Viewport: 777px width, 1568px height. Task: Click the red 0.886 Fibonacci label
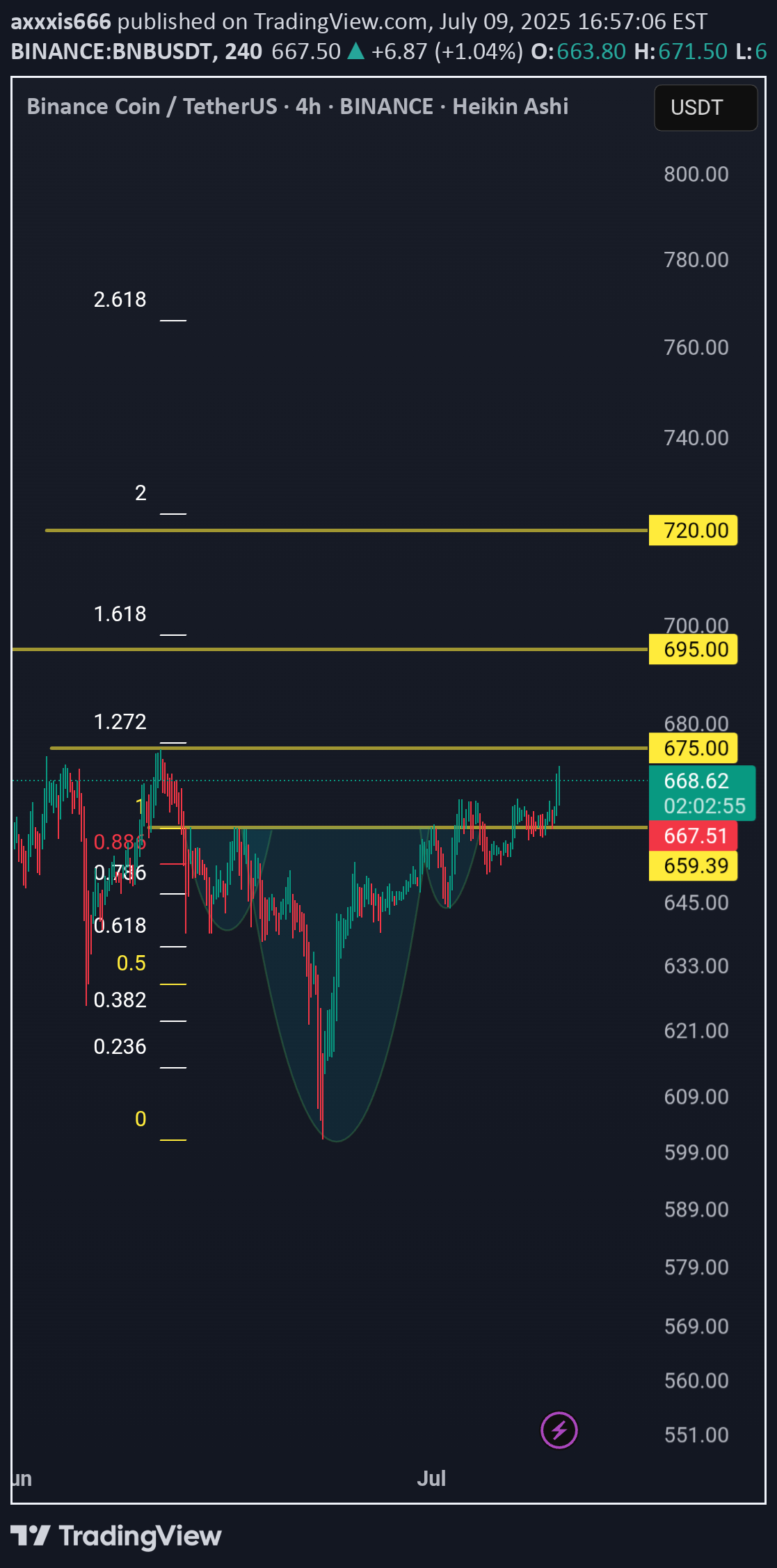[x=120, y=842]
